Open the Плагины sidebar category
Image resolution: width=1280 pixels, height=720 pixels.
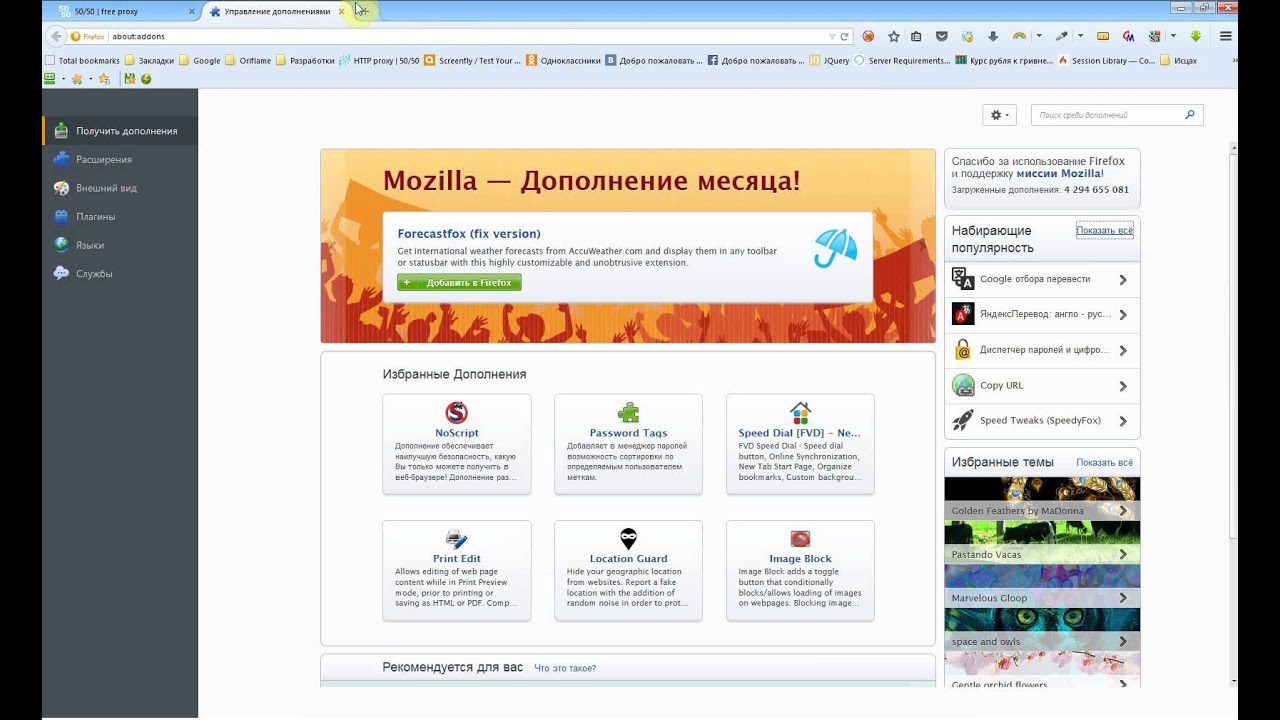pyautogui.click(x=120, y=216)
